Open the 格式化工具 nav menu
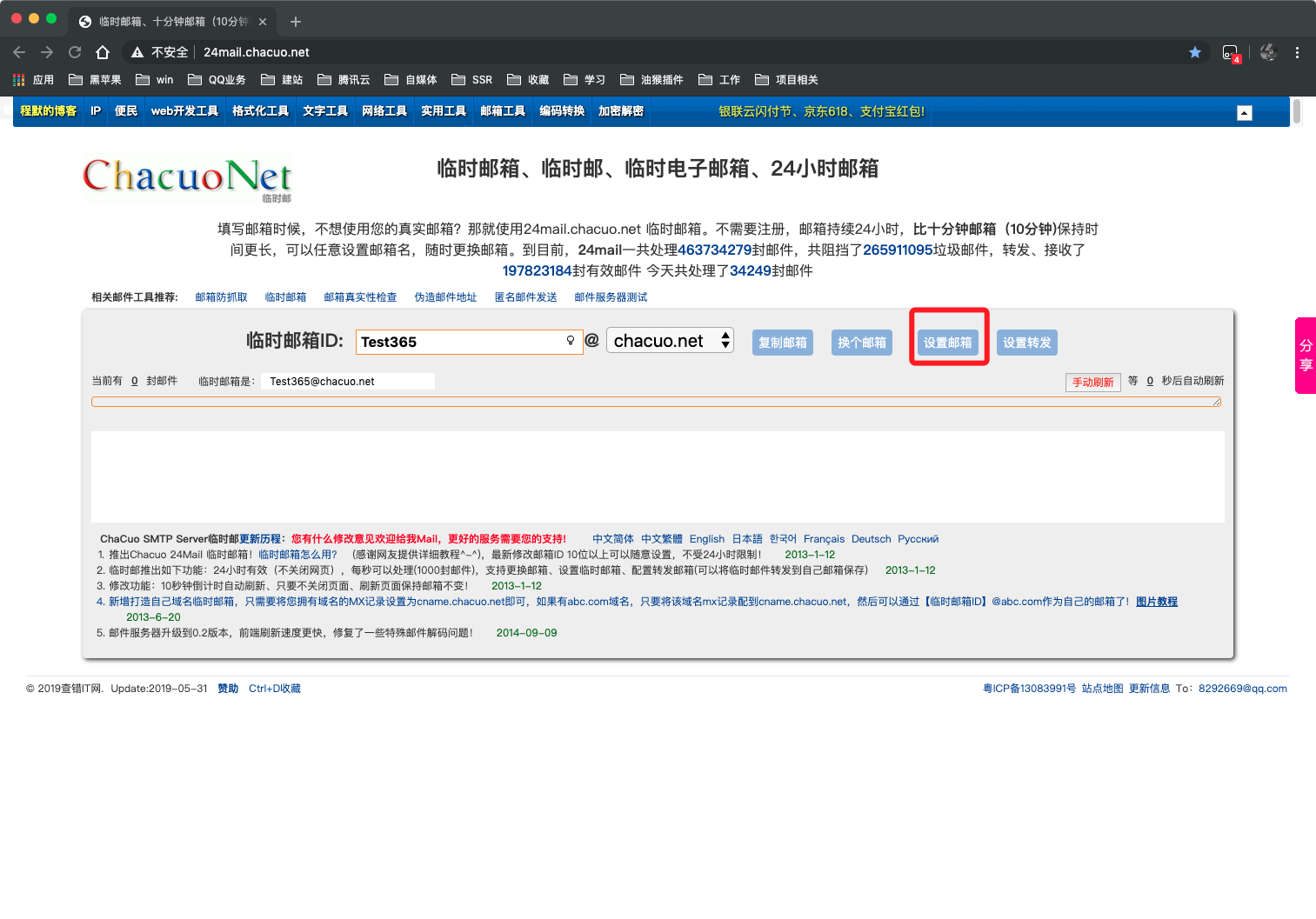This screenshot has height=919, width=1316. [260, 111]
